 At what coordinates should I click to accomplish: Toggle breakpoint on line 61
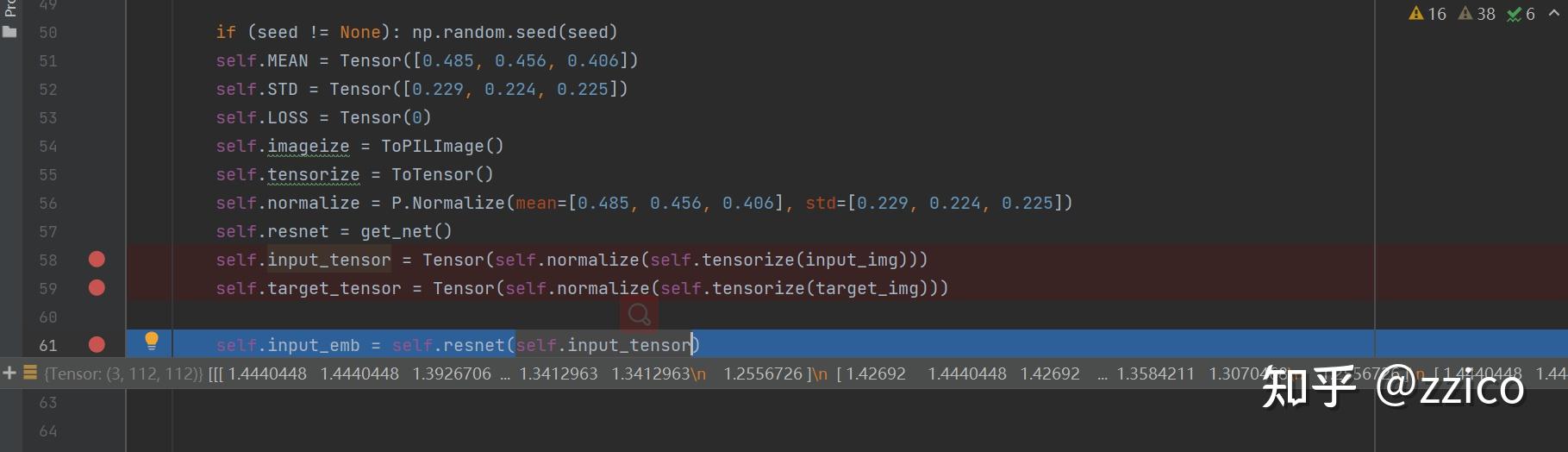point(97,345)
